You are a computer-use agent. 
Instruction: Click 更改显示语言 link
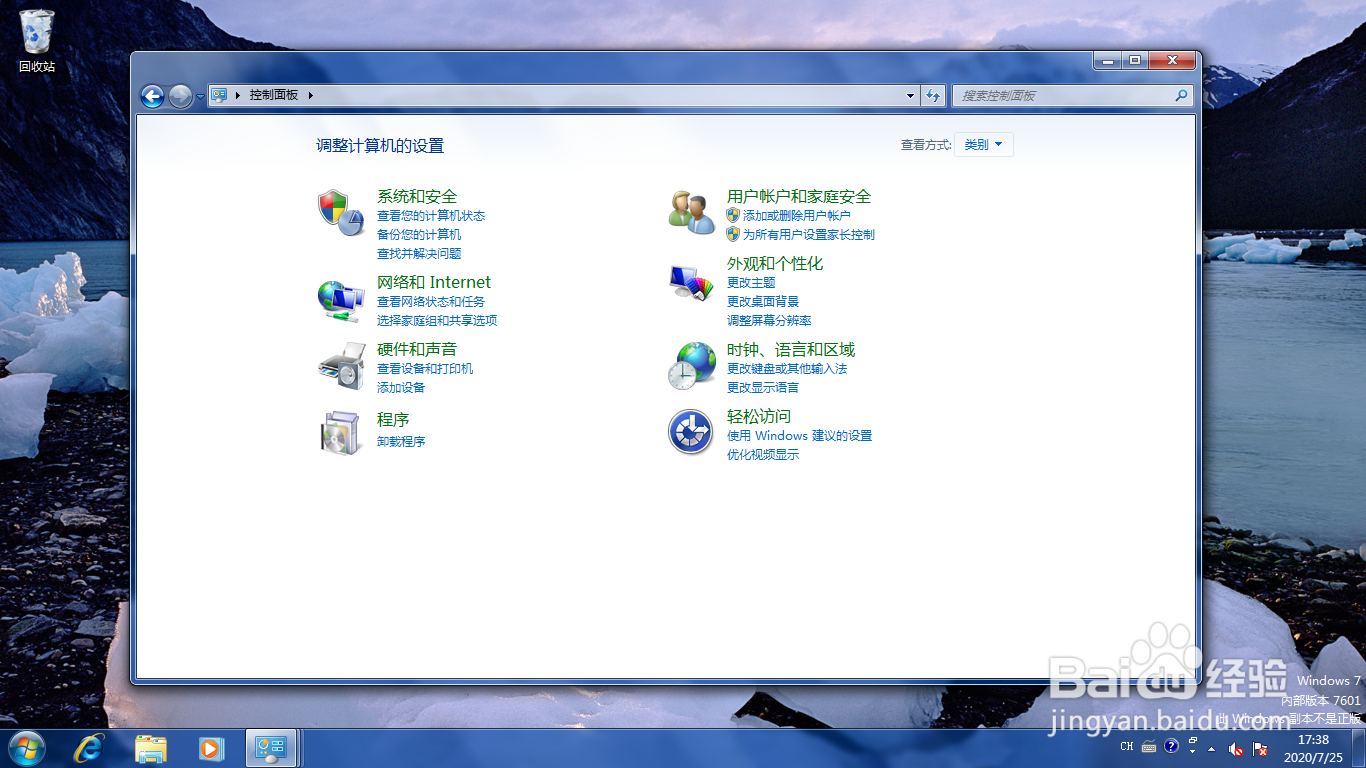point(763,388)
